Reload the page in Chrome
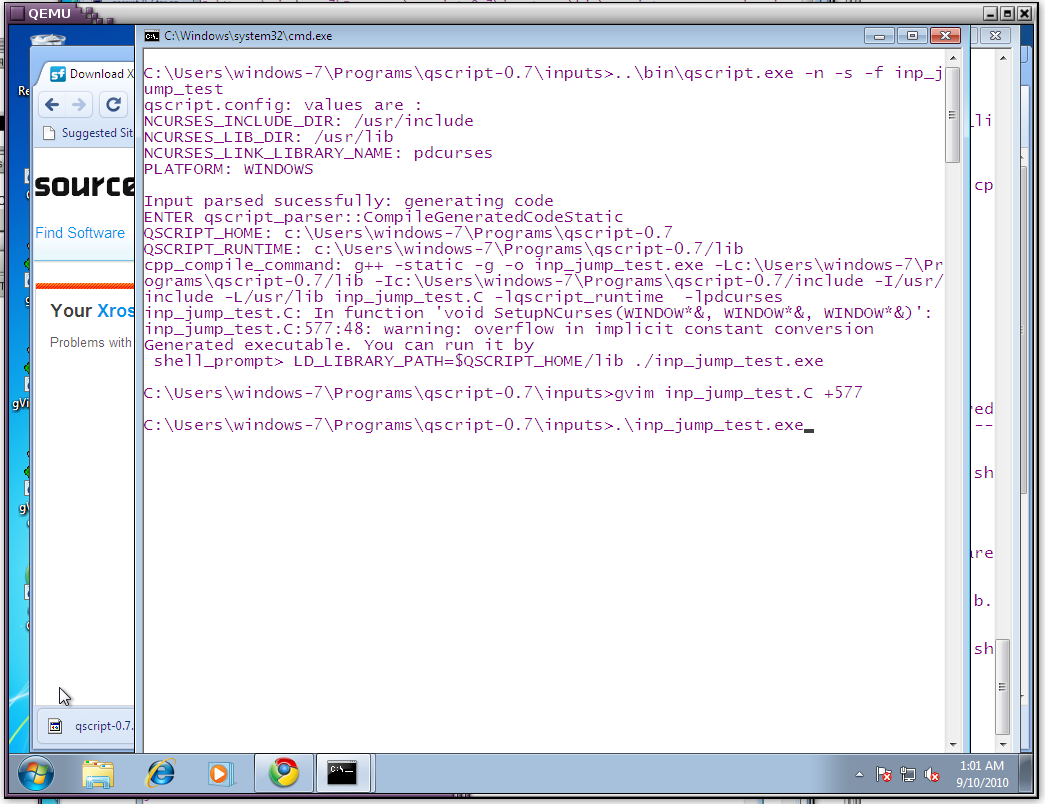 coord(114,104)
